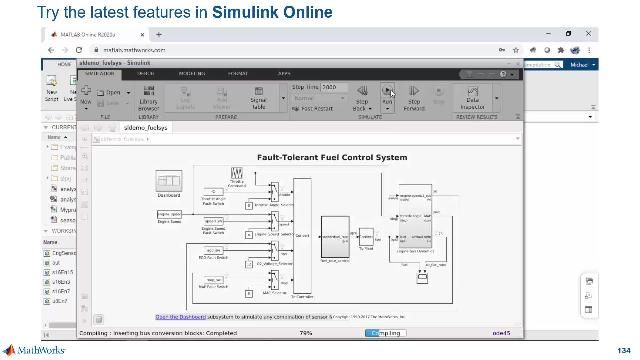
Task: Click the first of three icons at right edge
Action: [589, 281]
